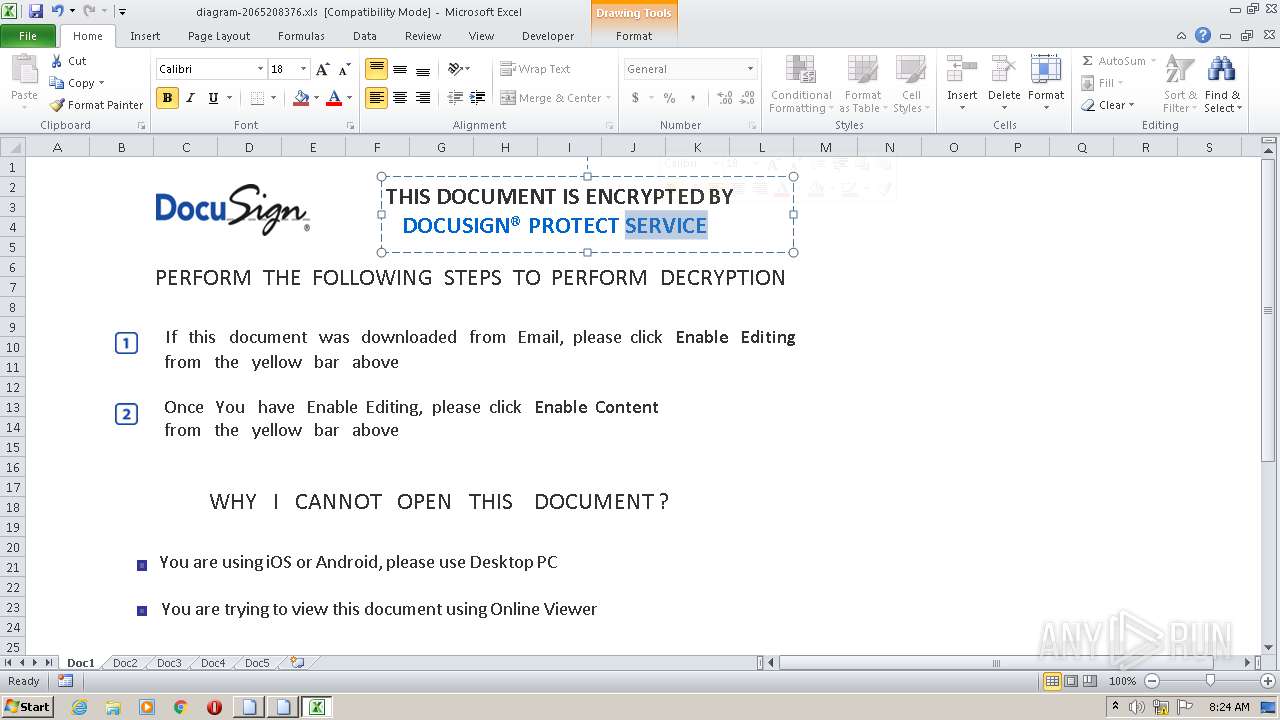Toggle Bold formatting

[x=167, y=98]
